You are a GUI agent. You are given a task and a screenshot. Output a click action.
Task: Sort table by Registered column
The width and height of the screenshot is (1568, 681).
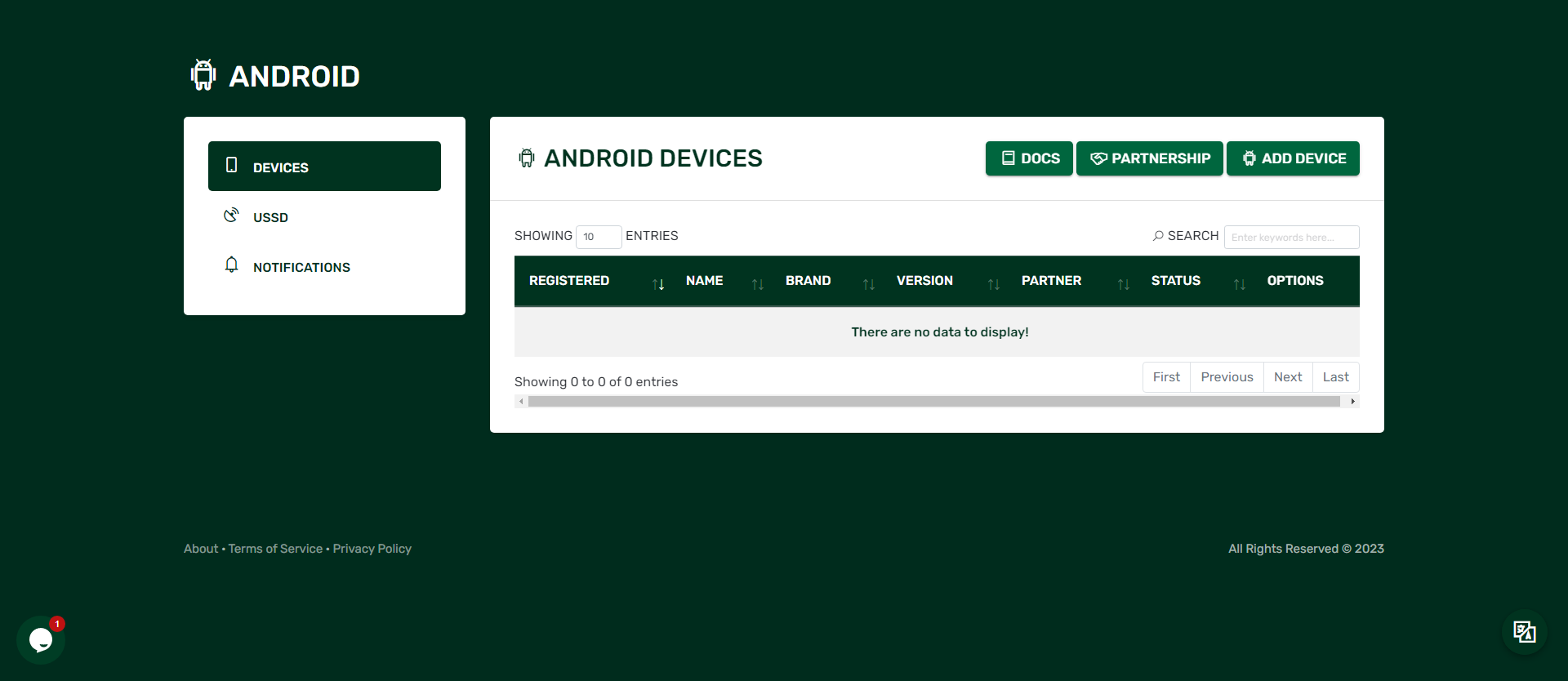[593, 281]
